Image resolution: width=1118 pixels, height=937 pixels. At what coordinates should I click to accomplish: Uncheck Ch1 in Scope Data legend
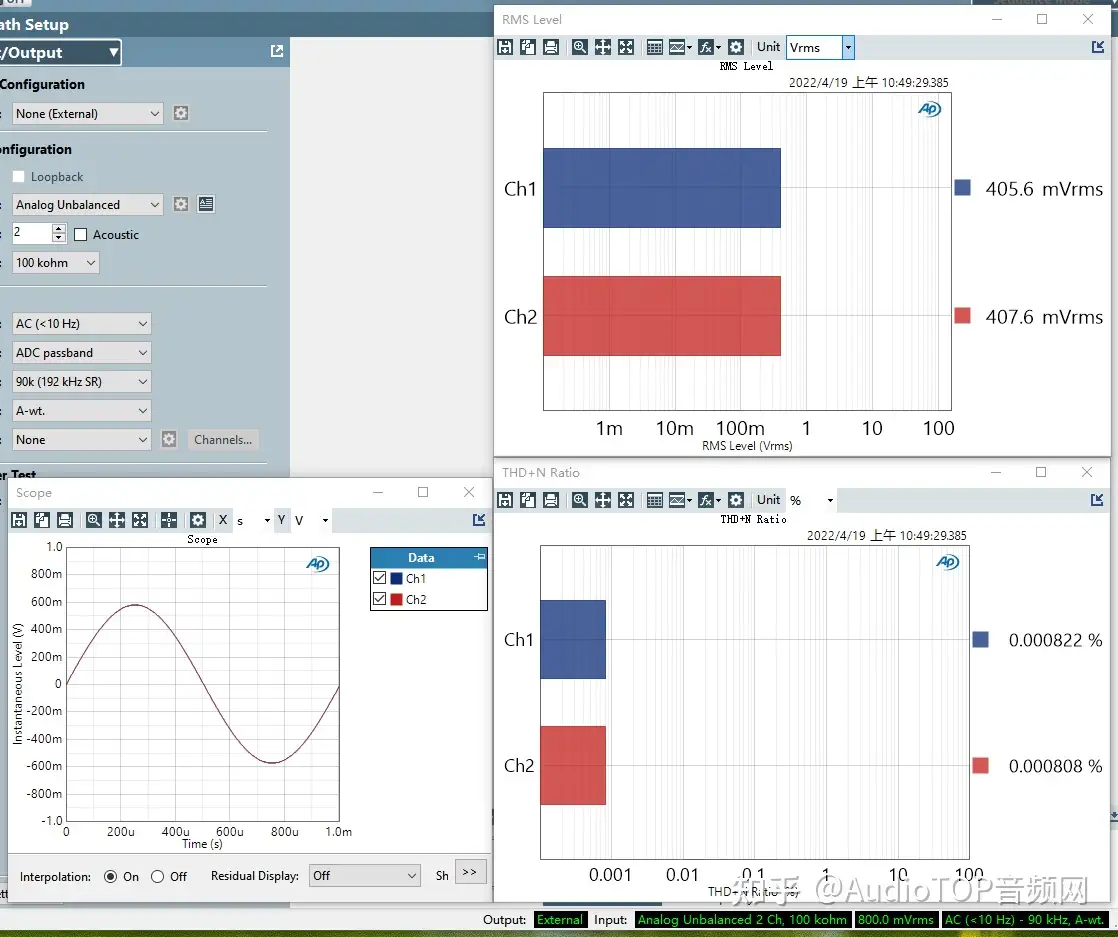click(x=379, y=578)
